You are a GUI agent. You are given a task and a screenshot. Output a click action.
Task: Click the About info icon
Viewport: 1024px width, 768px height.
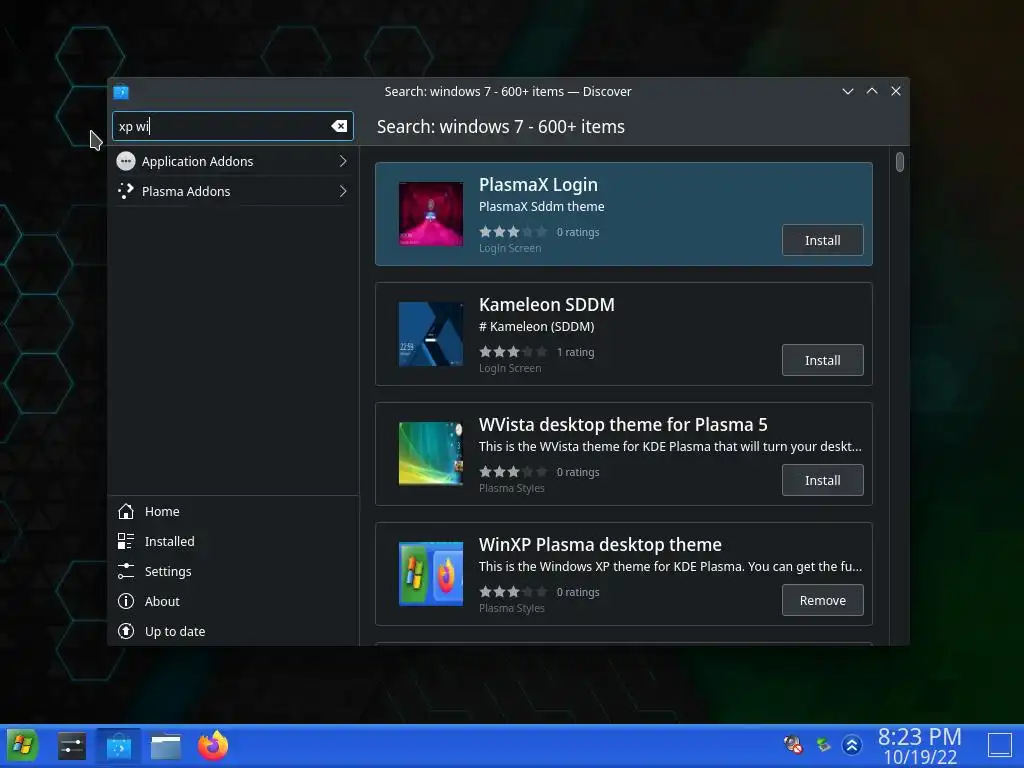[126, 601]
